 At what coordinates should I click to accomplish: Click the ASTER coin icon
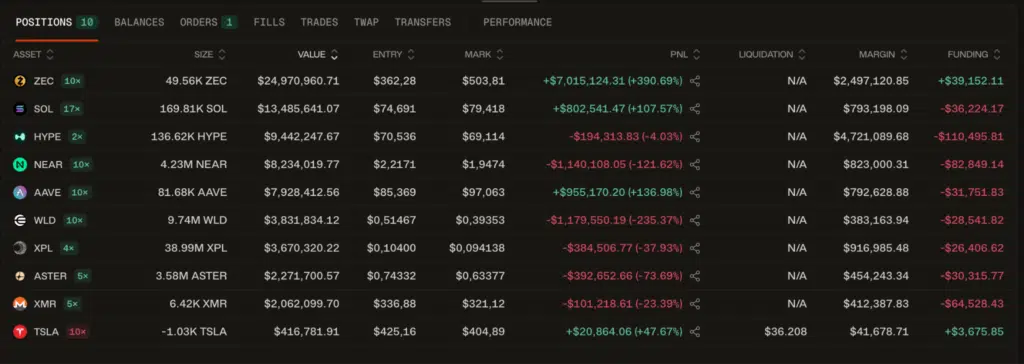tap(20, 276)
